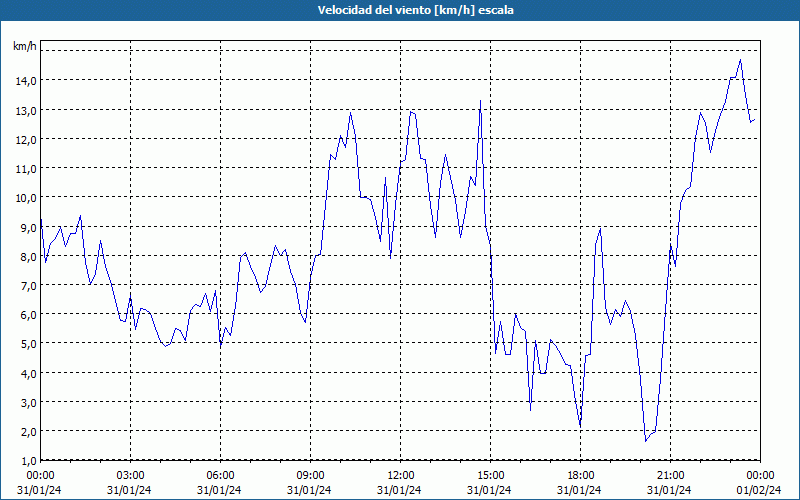The width and height of the screenshot is (800, 500).
Task: Click the "31/01/24" date under 12:00
Action: (x=401, y=490)
